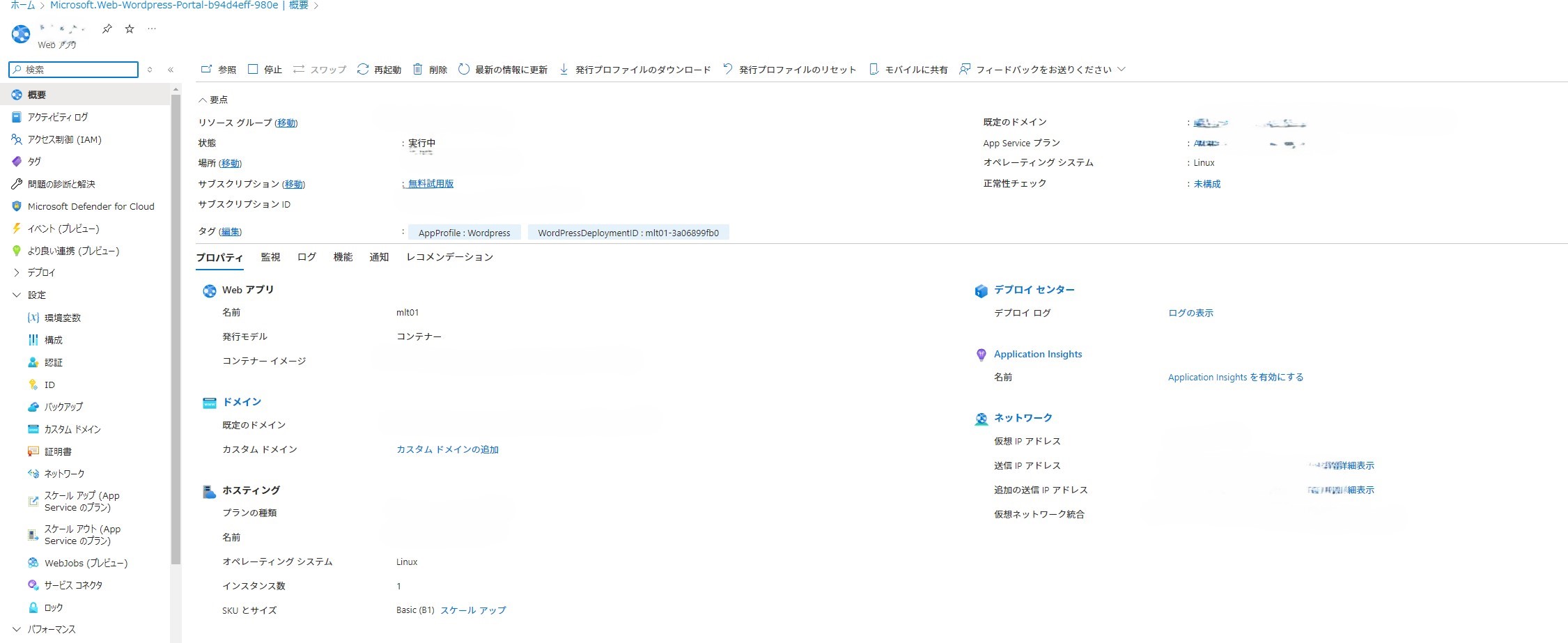Image resolution: width=1568 pixels, height=643 pixels.
Task: Click カスタム ドメインの追加 link
Action: pyautogui.click(x=447, y=450)
